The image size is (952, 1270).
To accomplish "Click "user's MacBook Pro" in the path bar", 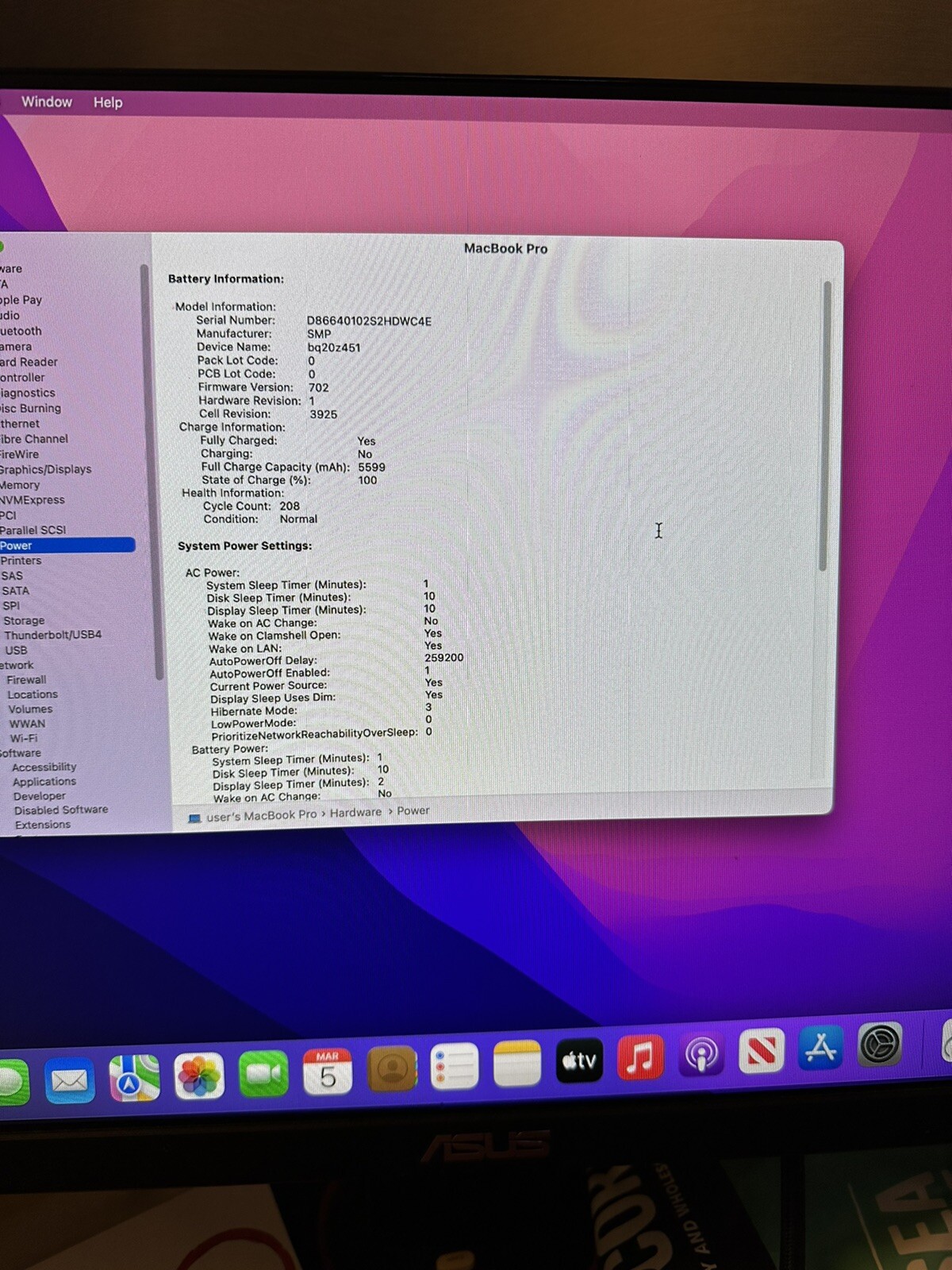I will point(261,816).
